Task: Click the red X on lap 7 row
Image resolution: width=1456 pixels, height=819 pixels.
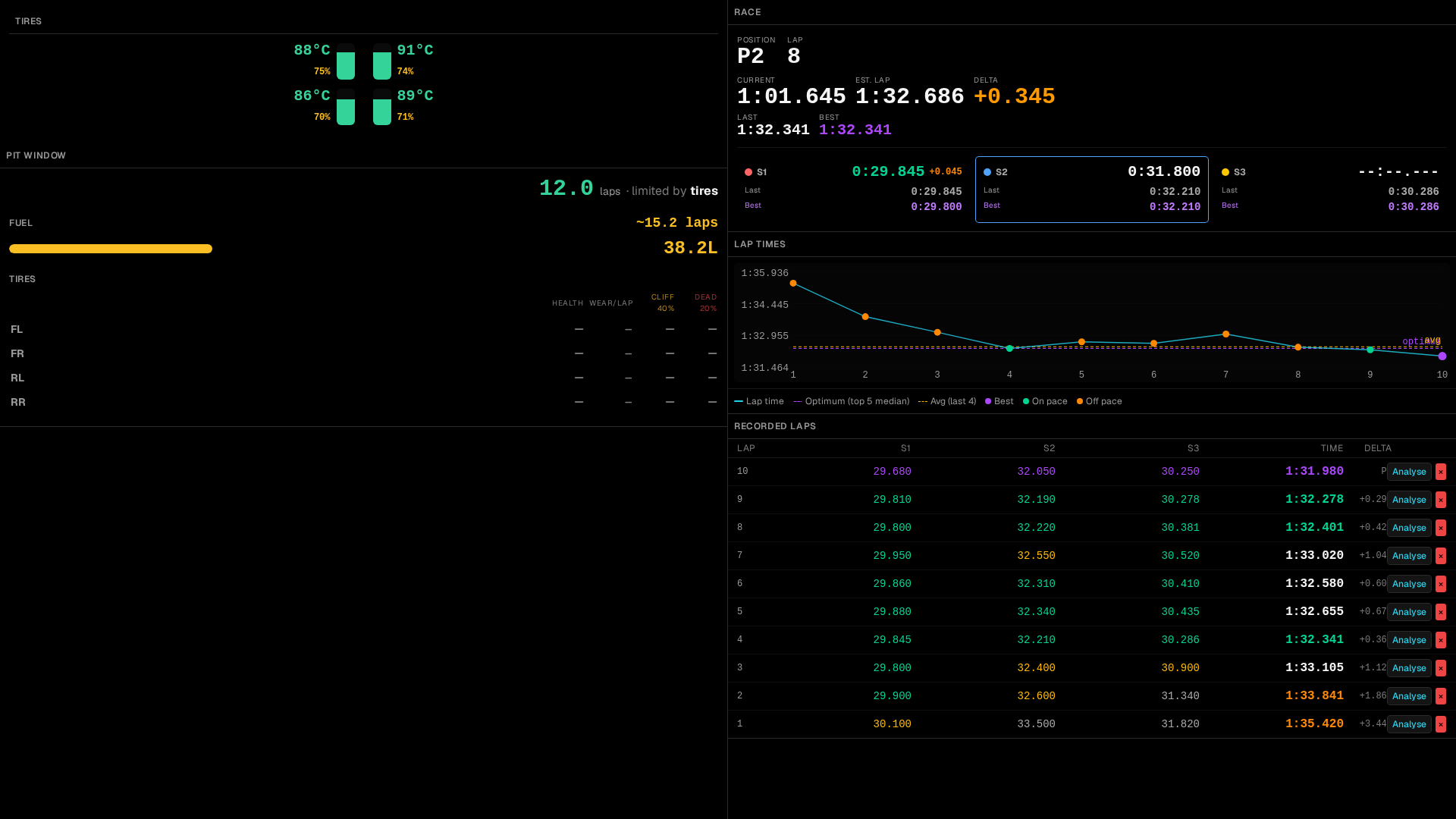Action: click(1441, 556)
